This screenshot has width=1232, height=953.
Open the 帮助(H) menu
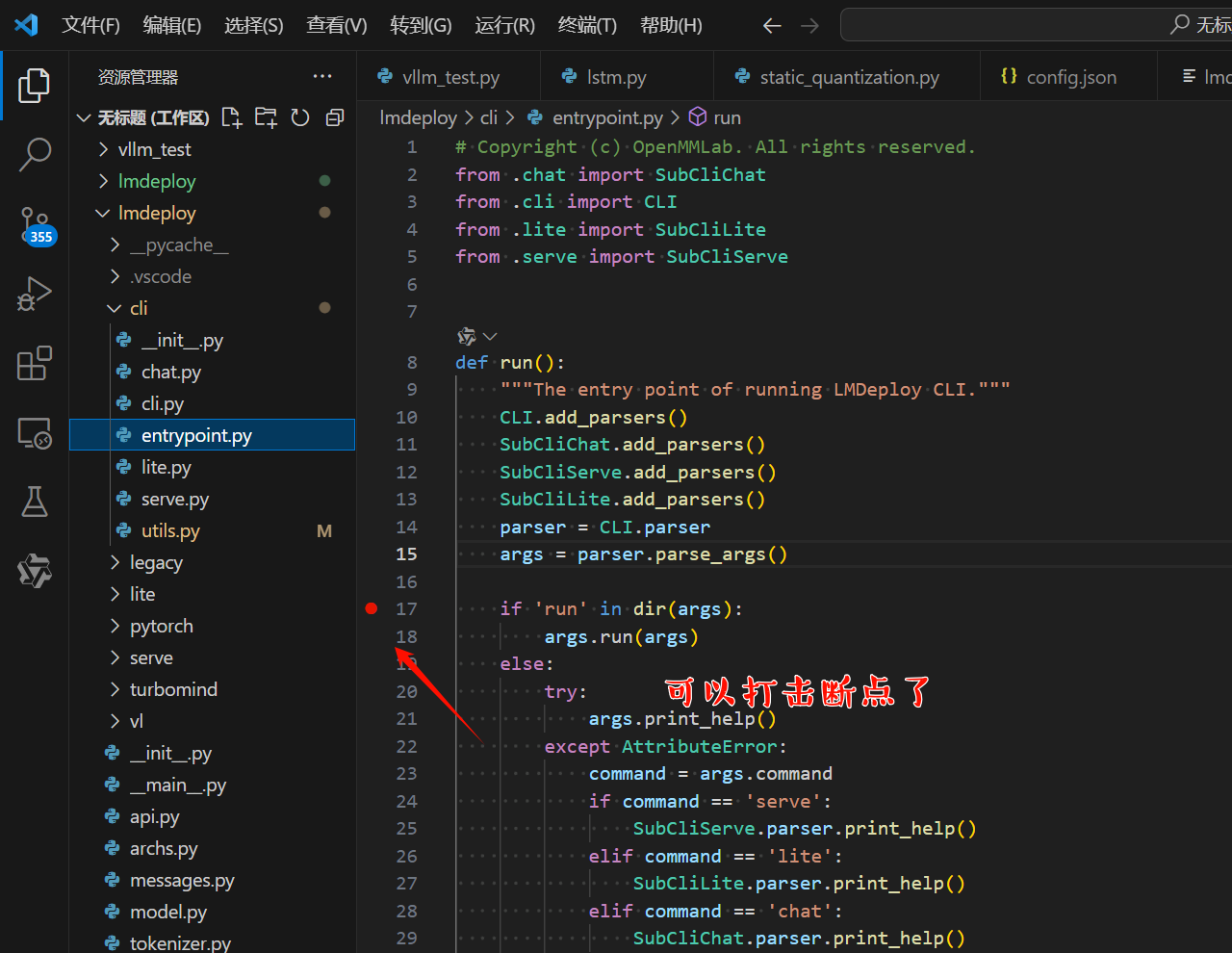(671, 25)
